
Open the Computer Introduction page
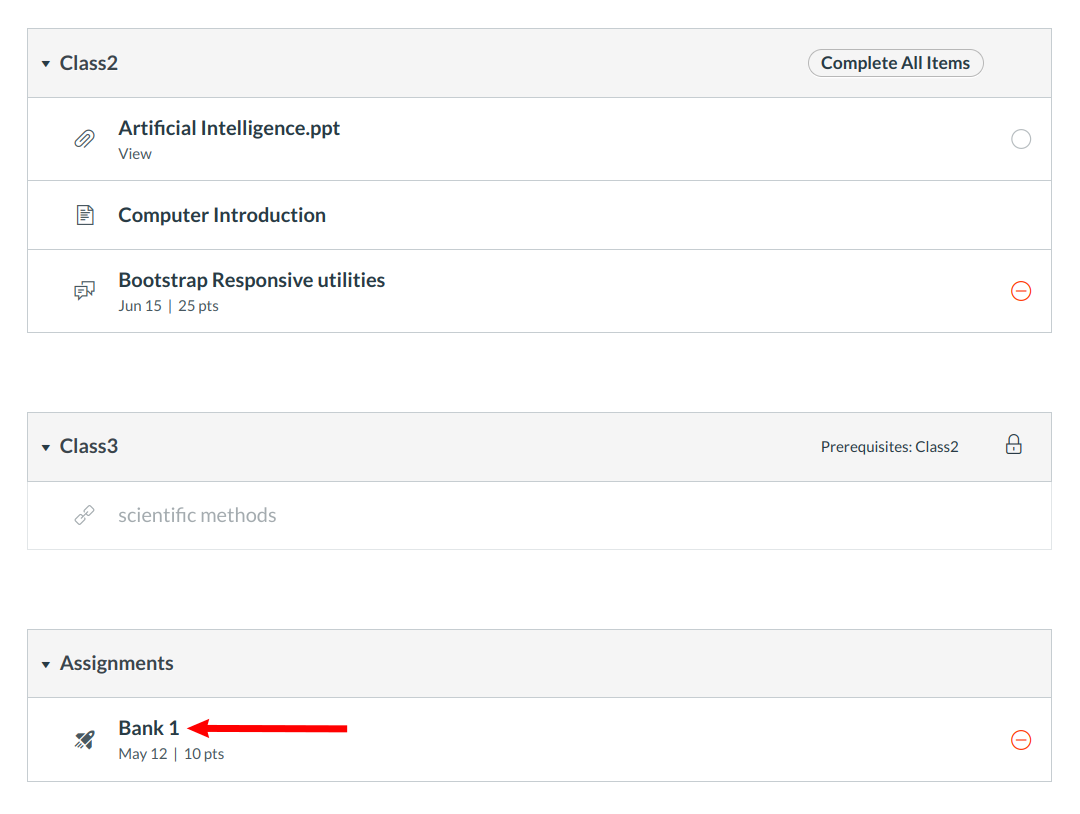[222, 215]
